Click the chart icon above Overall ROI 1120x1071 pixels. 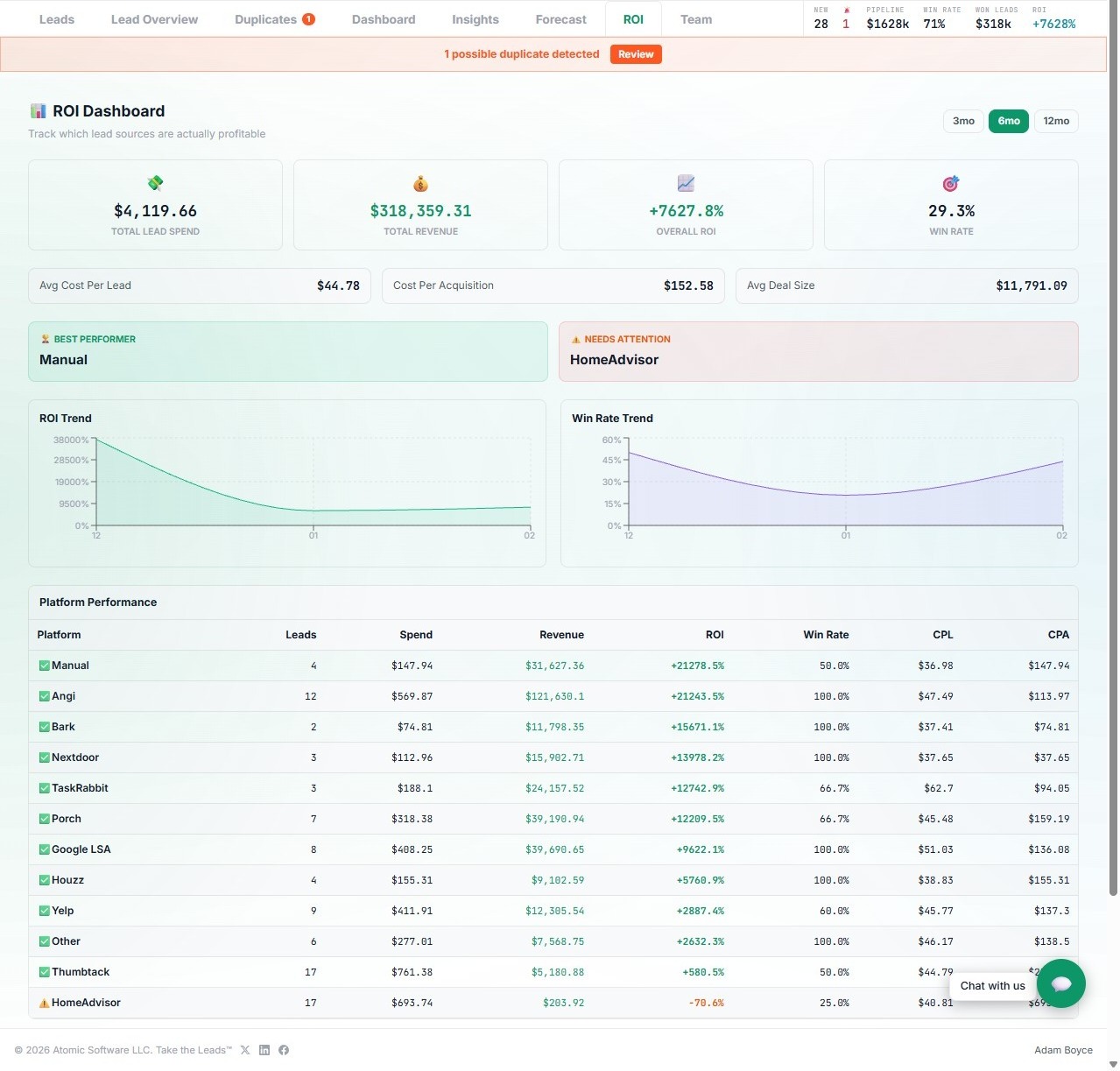(x=685, y=183)
